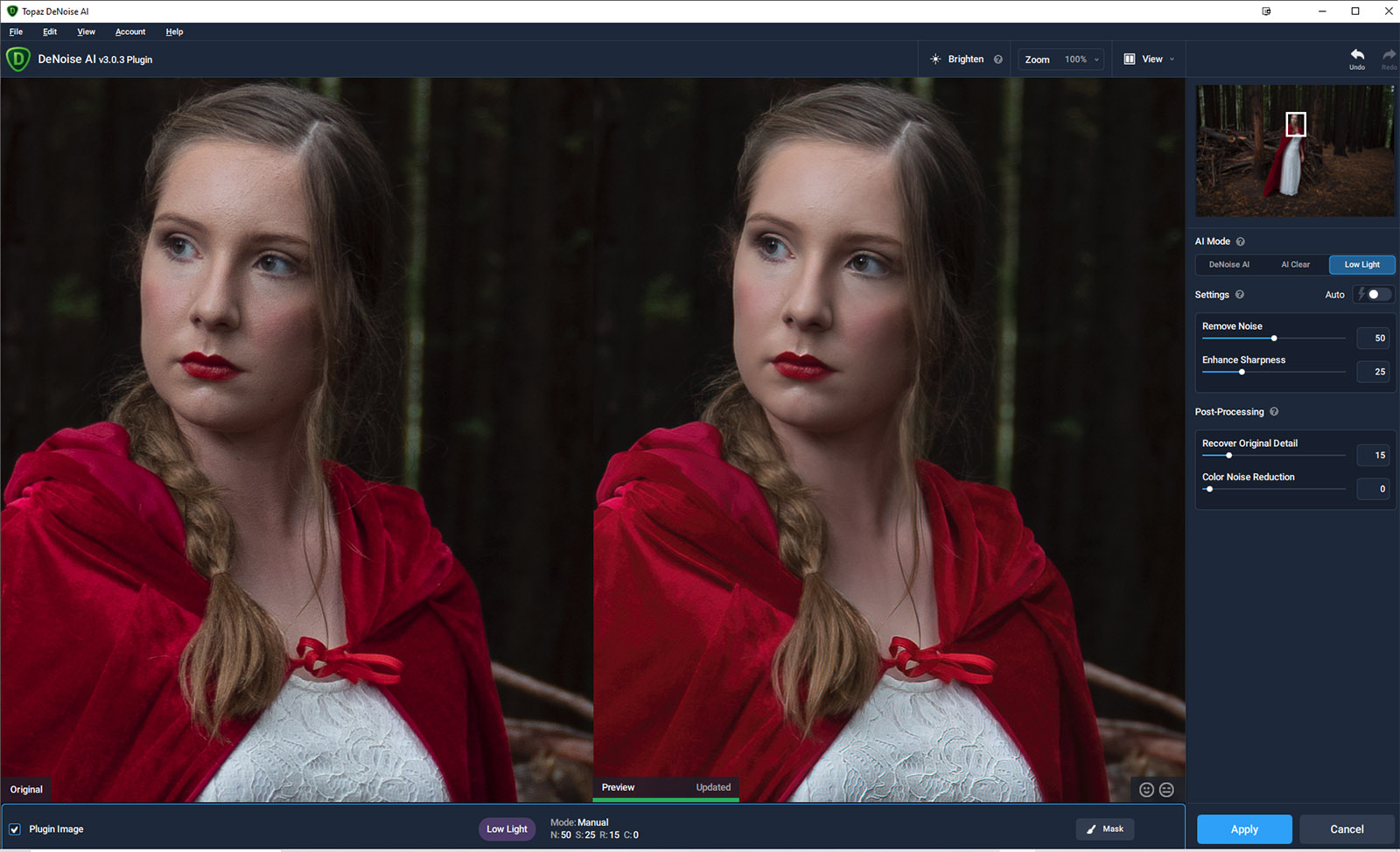
Task: Uncheck the Plugin Image checkbox
Action: (x=15, y=829)
